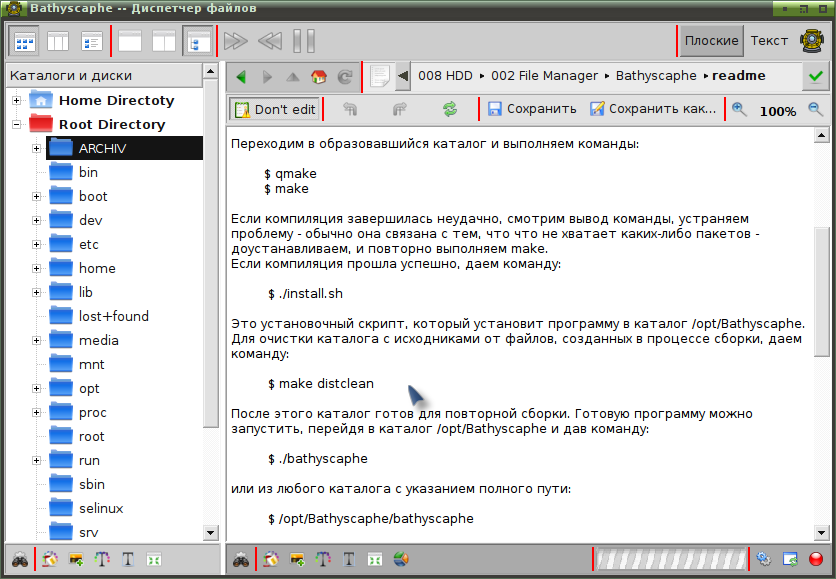Zoom in the text with magnifier plus

[739, 109]
